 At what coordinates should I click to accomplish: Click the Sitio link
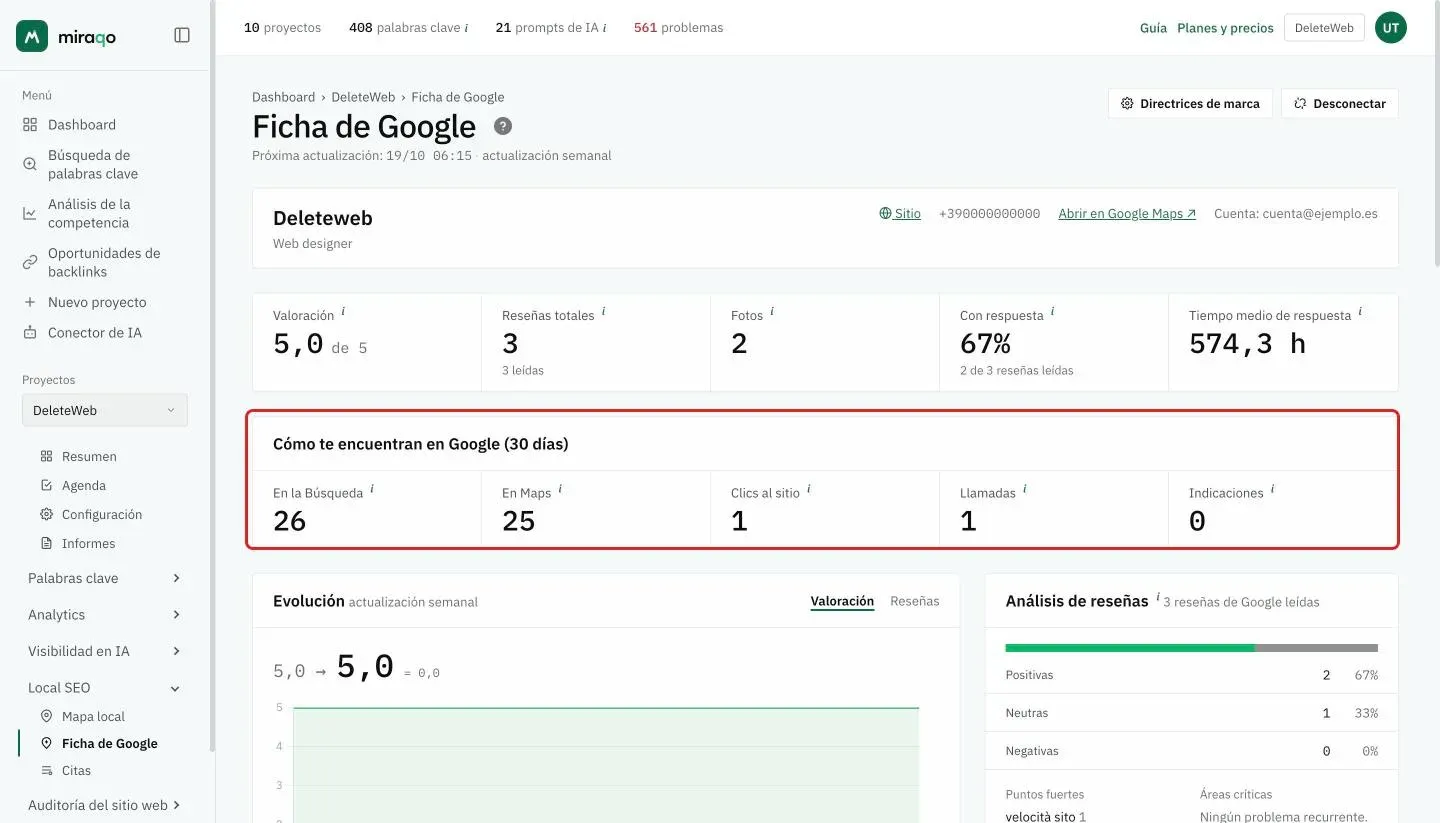[900, 214]
